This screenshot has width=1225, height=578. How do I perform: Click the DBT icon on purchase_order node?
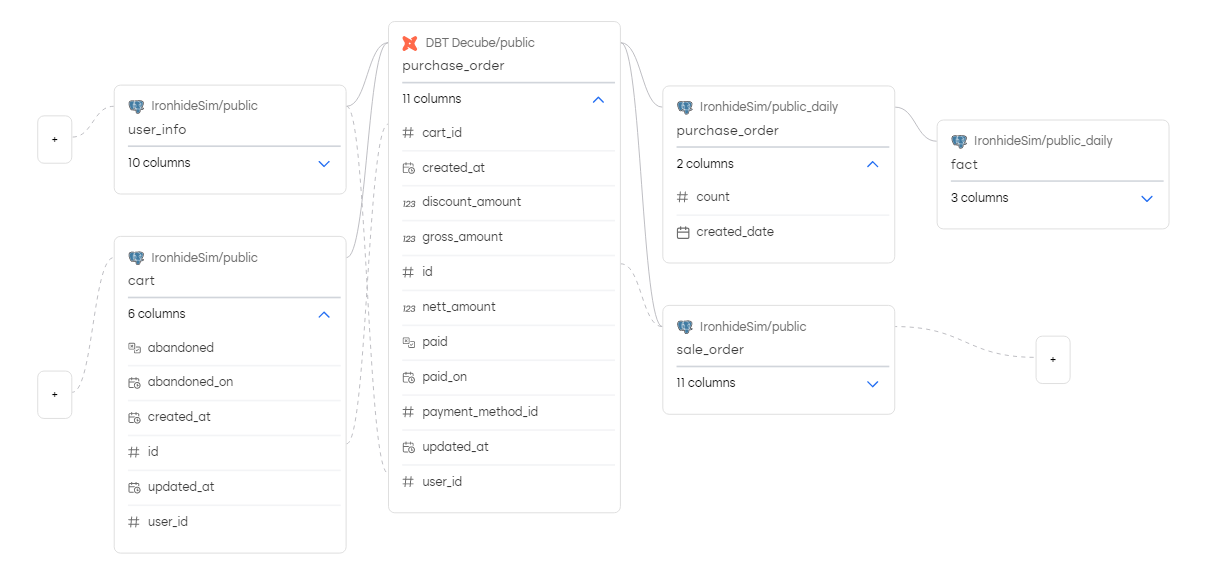pyautogui.click(x=409, y=43)
